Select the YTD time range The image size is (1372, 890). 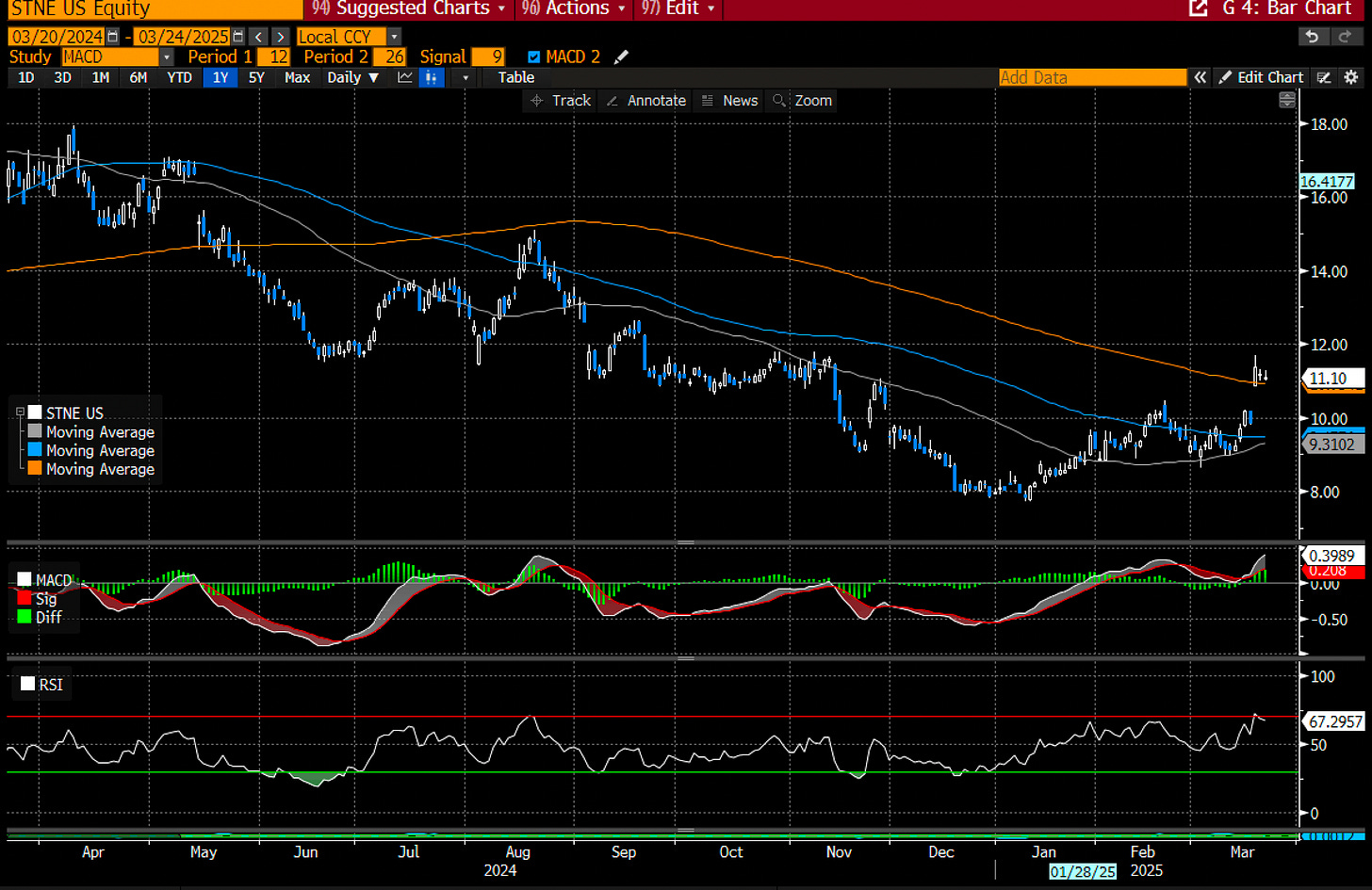click(x=179, y=77)
